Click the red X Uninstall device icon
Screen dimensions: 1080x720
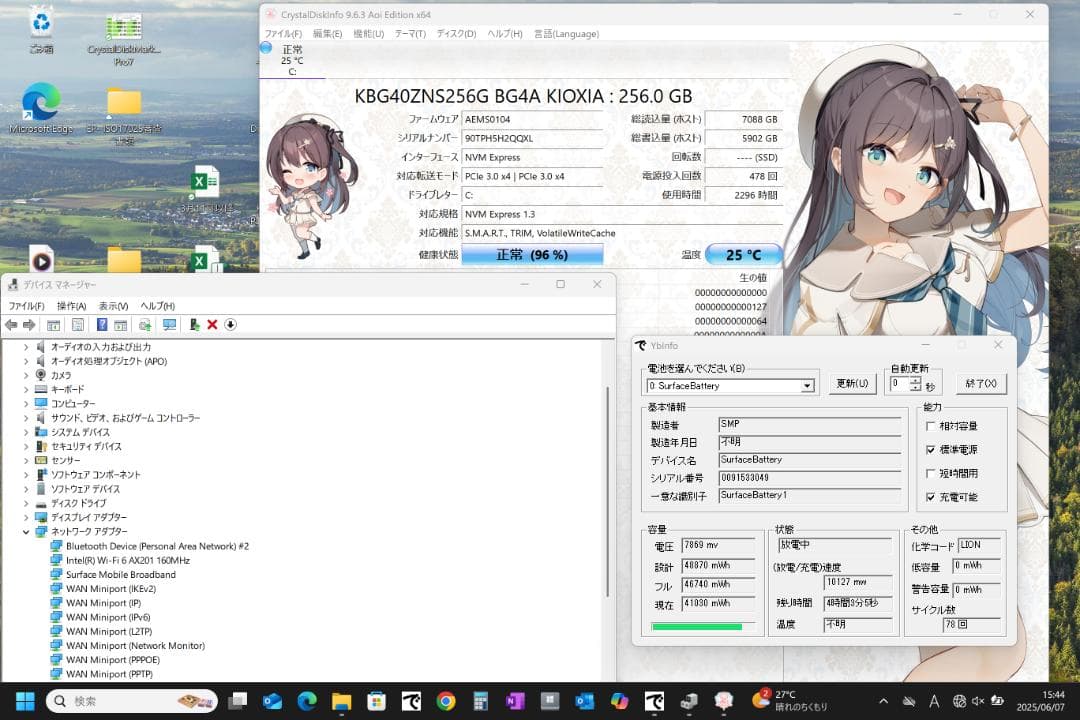(212, 325)
